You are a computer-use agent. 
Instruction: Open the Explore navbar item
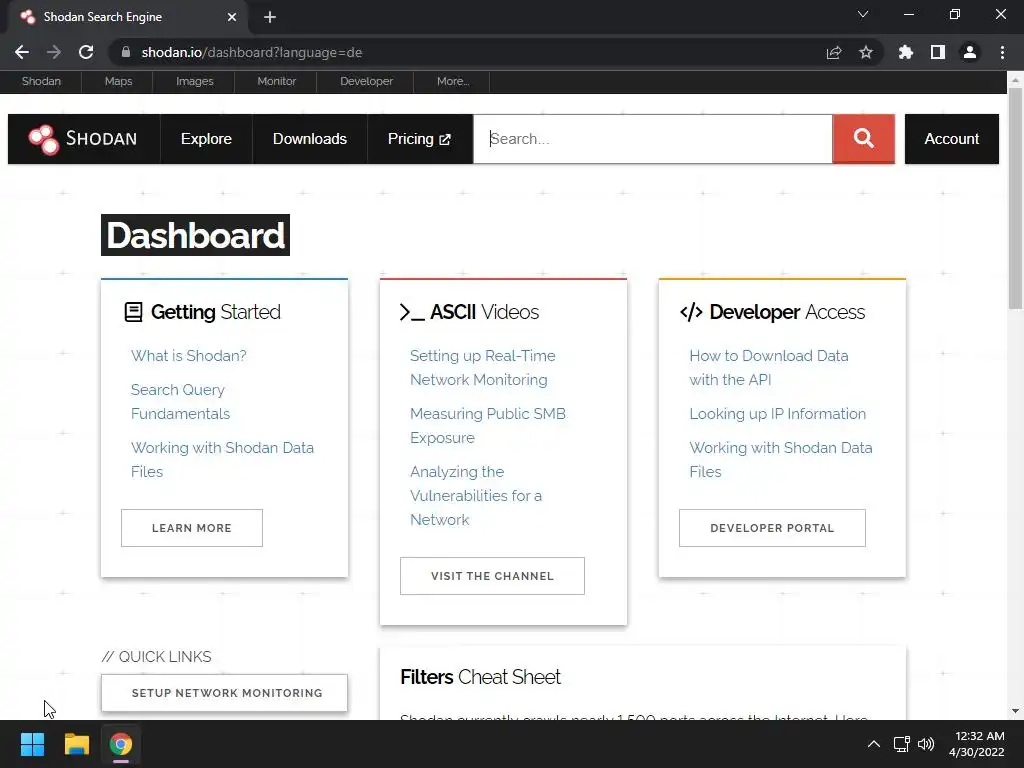(x=206, y=139)
